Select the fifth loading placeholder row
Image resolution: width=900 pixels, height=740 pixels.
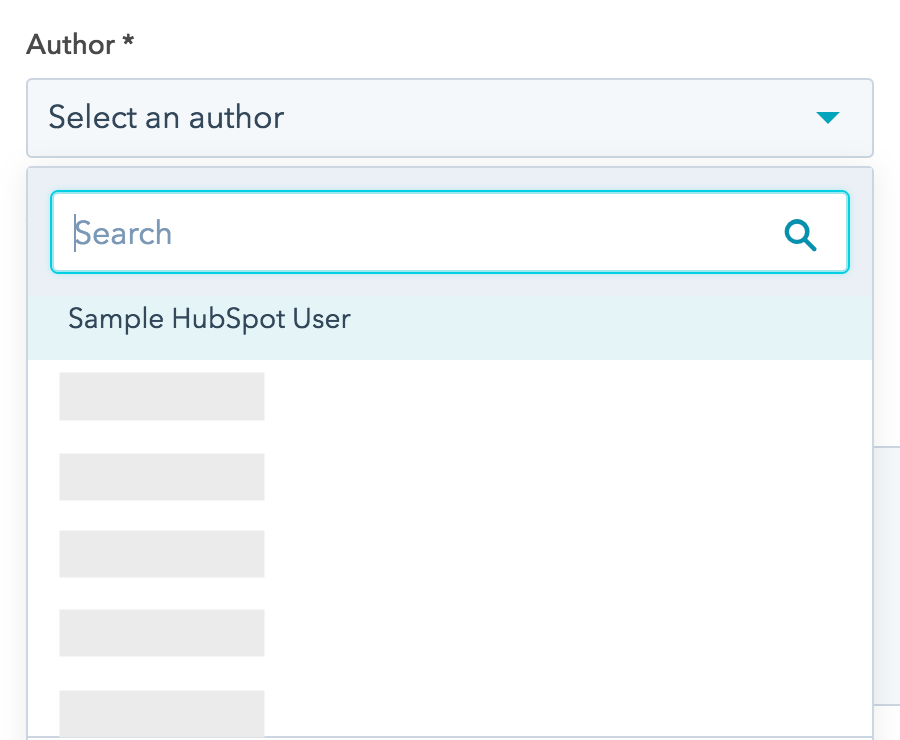162,713
